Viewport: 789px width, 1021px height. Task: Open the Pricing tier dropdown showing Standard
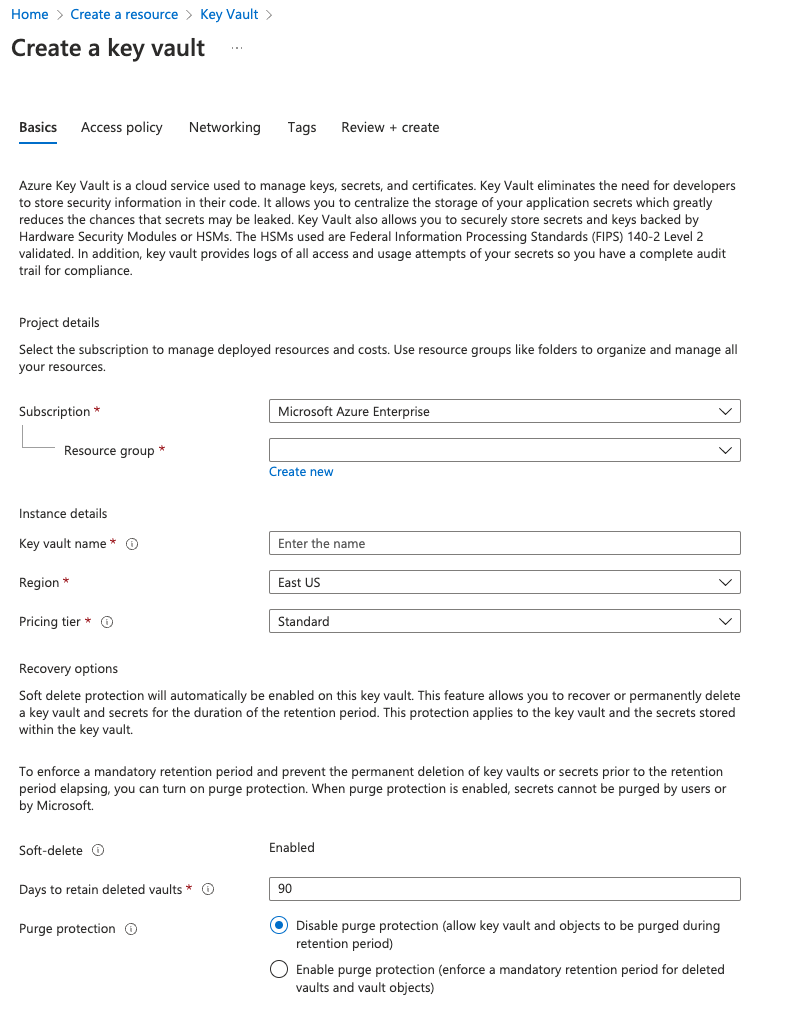pos(505,621)
